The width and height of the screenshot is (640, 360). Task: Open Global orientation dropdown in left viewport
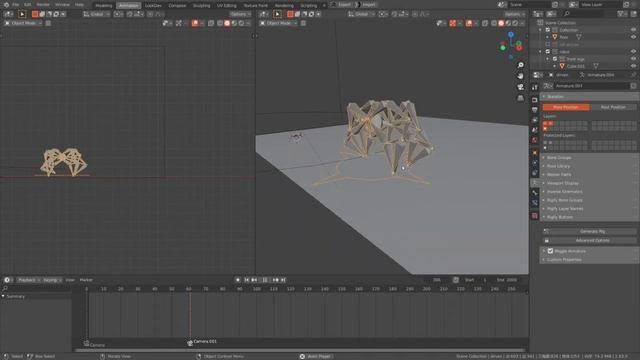click(97, 14)
